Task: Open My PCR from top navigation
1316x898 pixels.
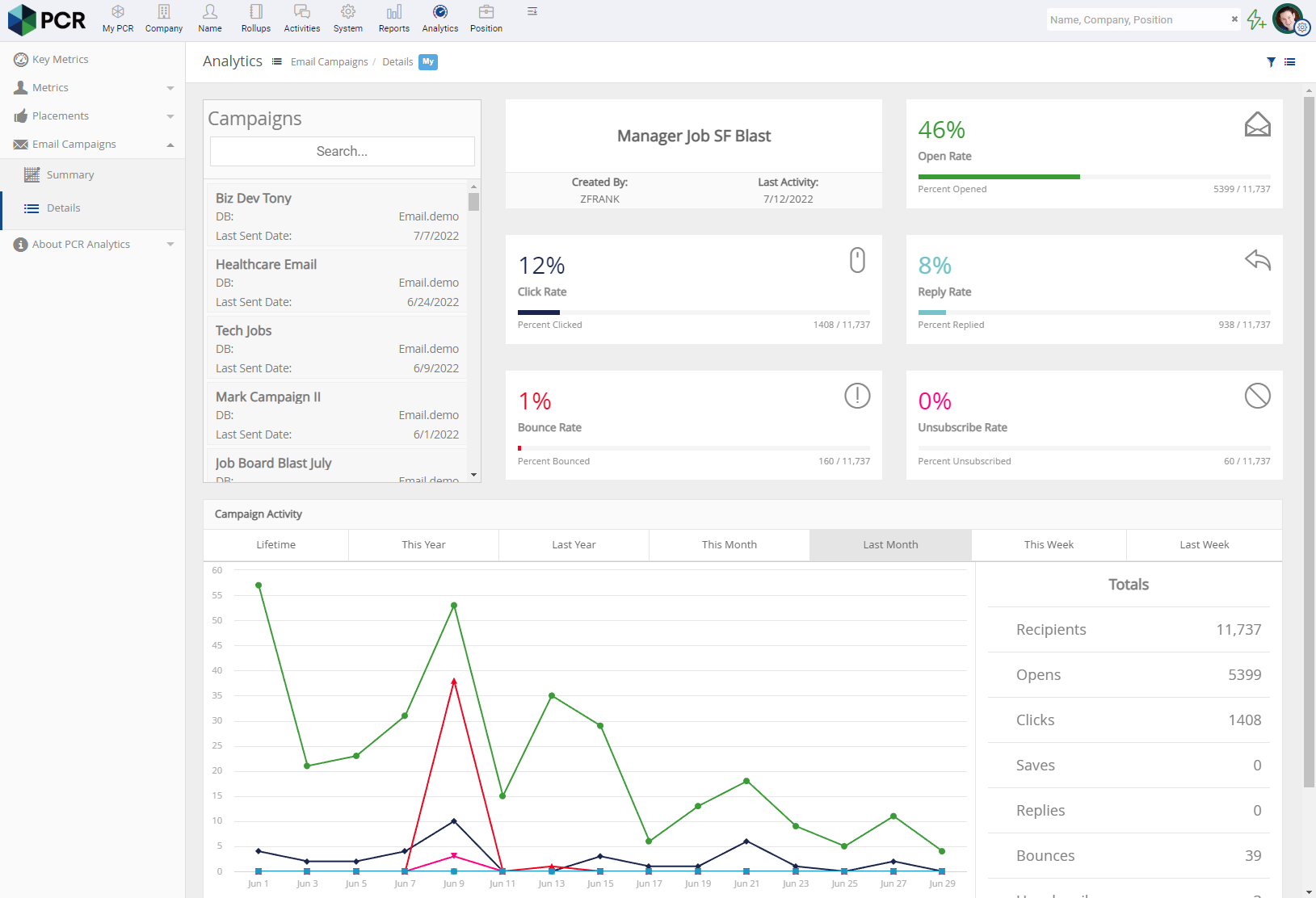Action: click(118, 19)
